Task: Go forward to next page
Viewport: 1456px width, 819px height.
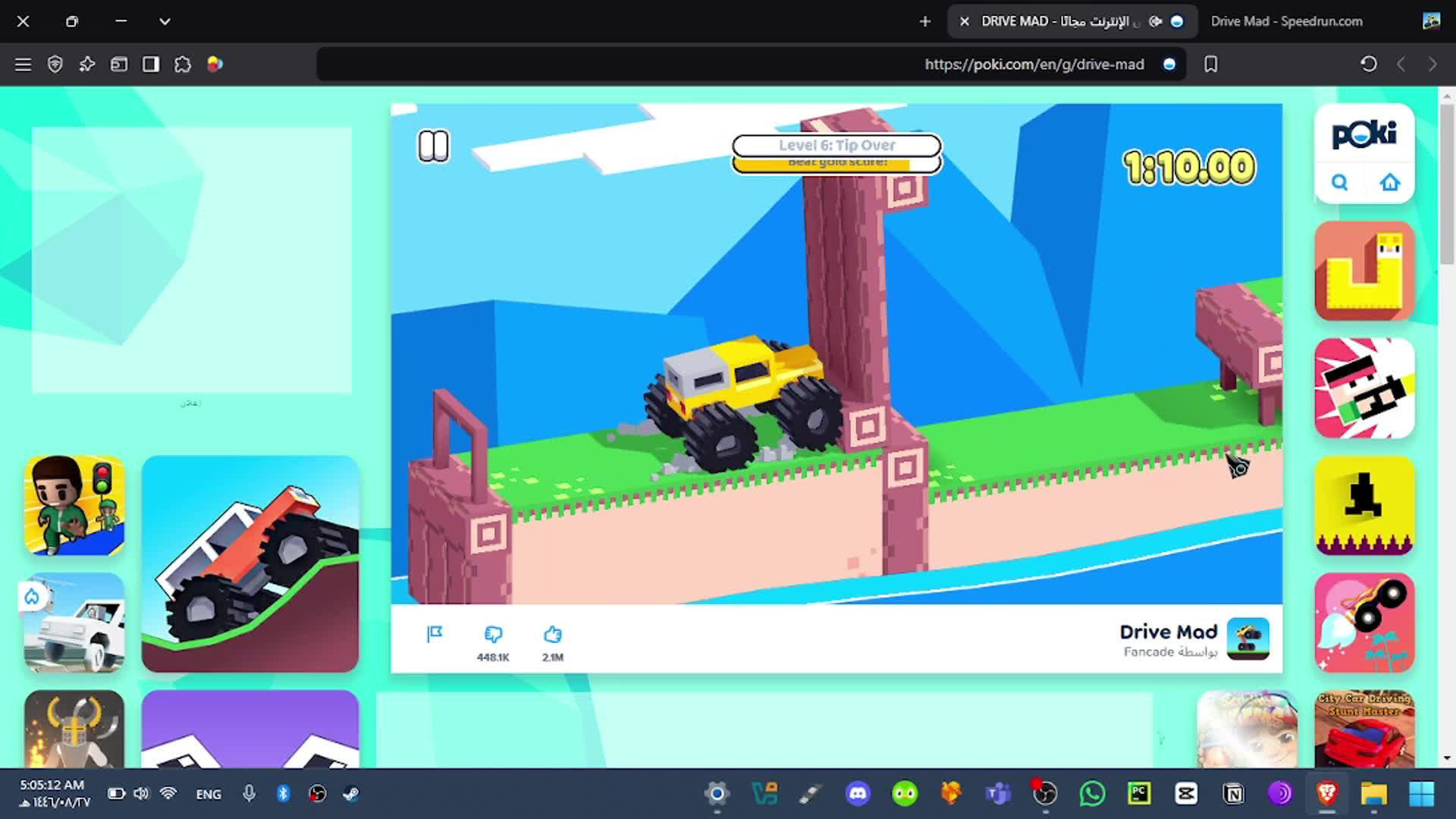Action: [1432, 64]
